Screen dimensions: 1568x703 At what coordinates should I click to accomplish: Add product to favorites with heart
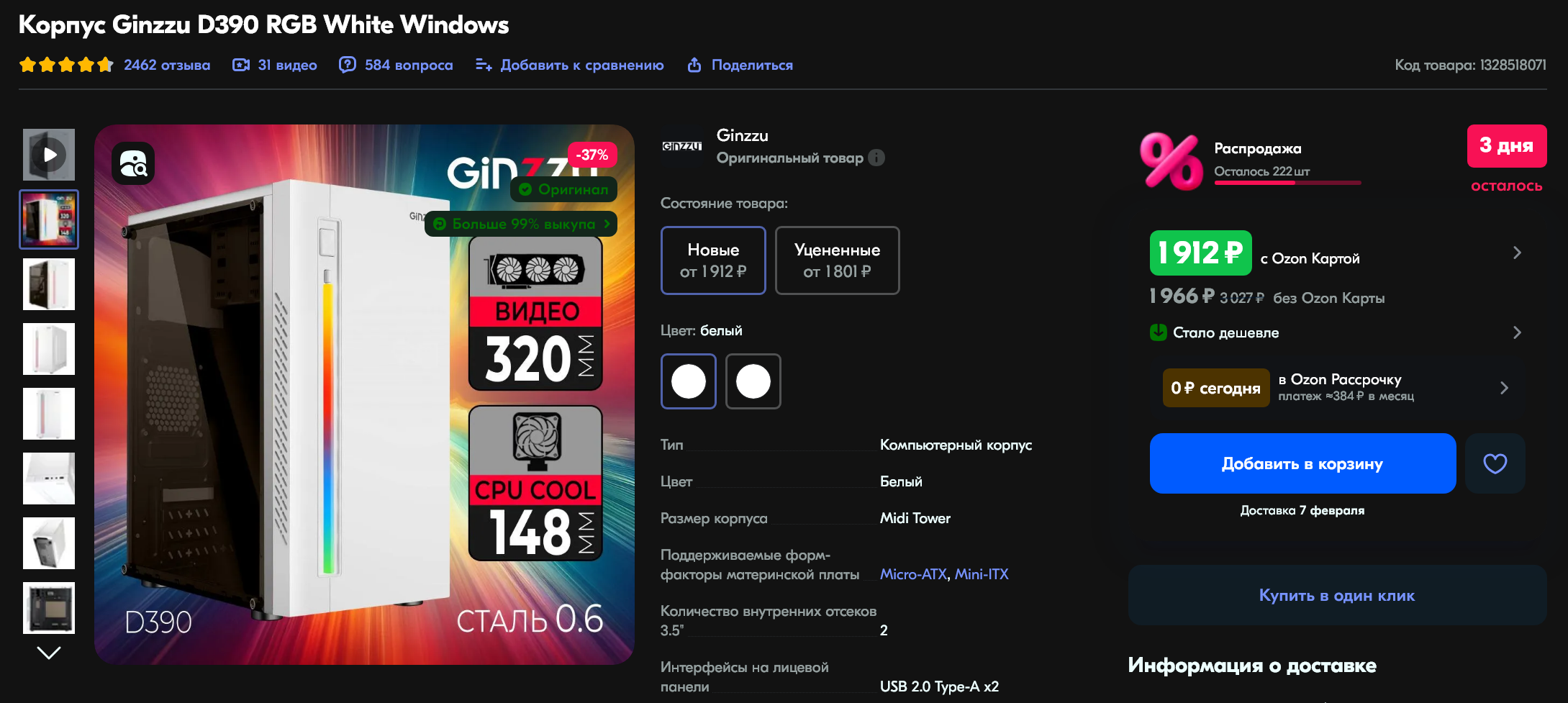(x=1495, y=463)
